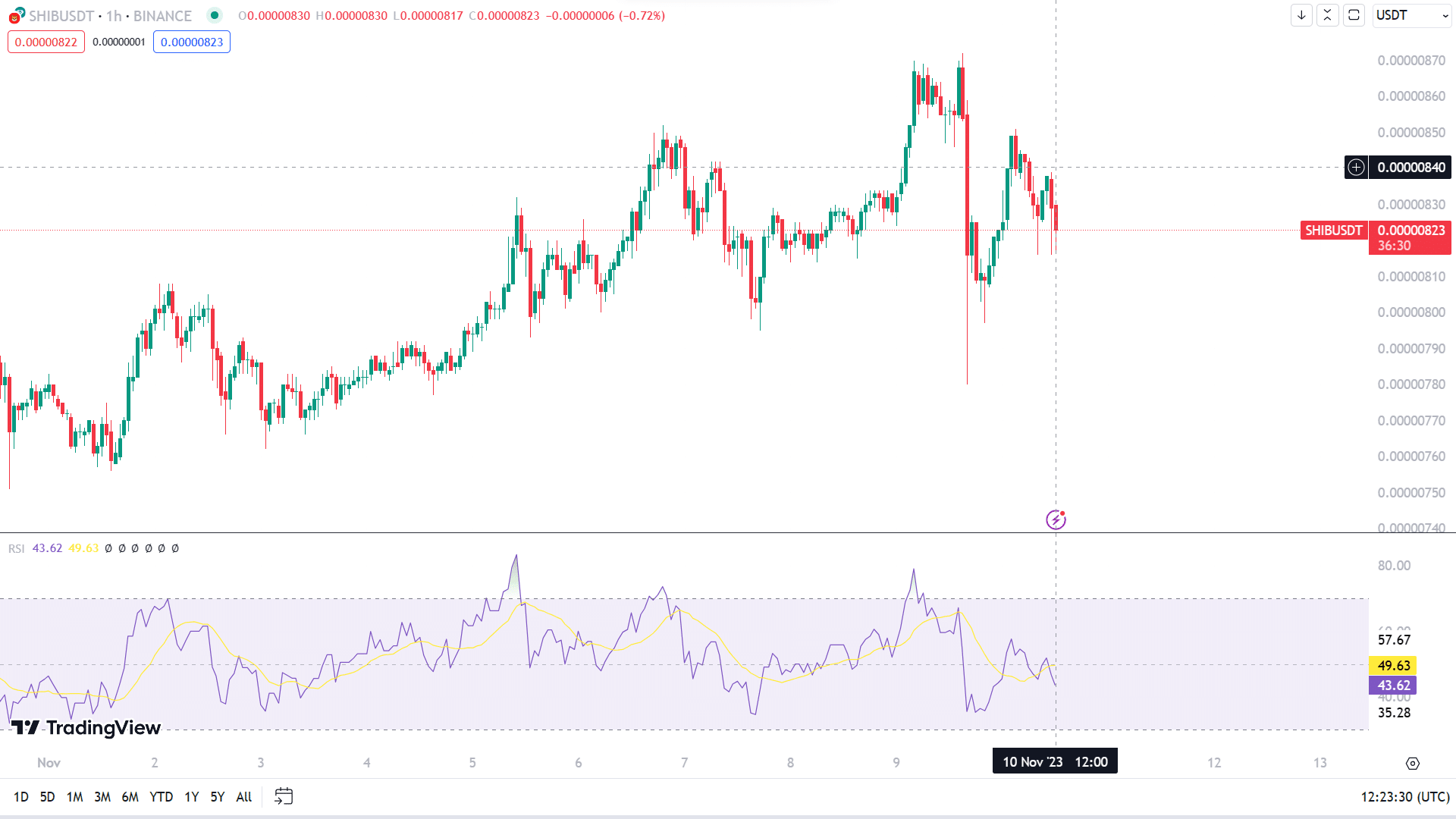Click the lightning bolt event icon
Viewport: 1456px width, 819px height.
tap(1056, 519)
